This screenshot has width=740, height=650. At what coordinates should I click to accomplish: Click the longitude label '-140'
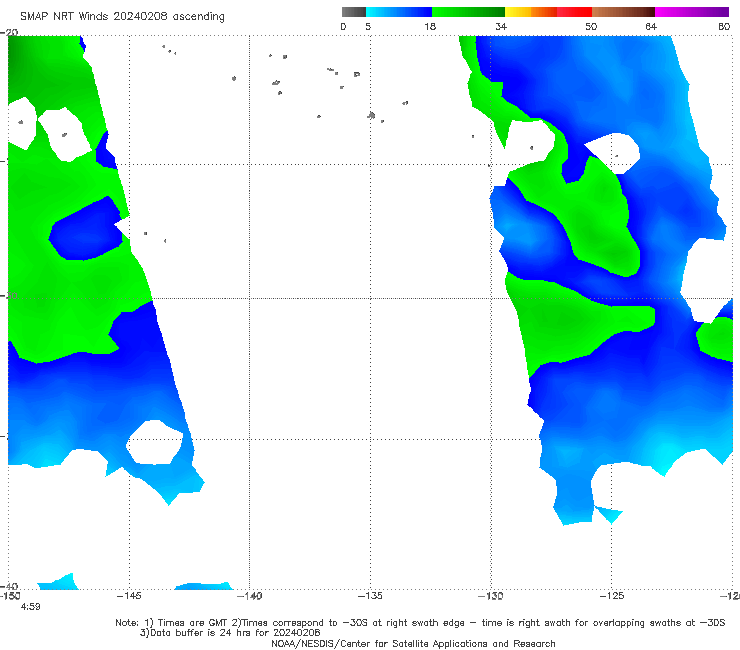(x=249, y=596)
